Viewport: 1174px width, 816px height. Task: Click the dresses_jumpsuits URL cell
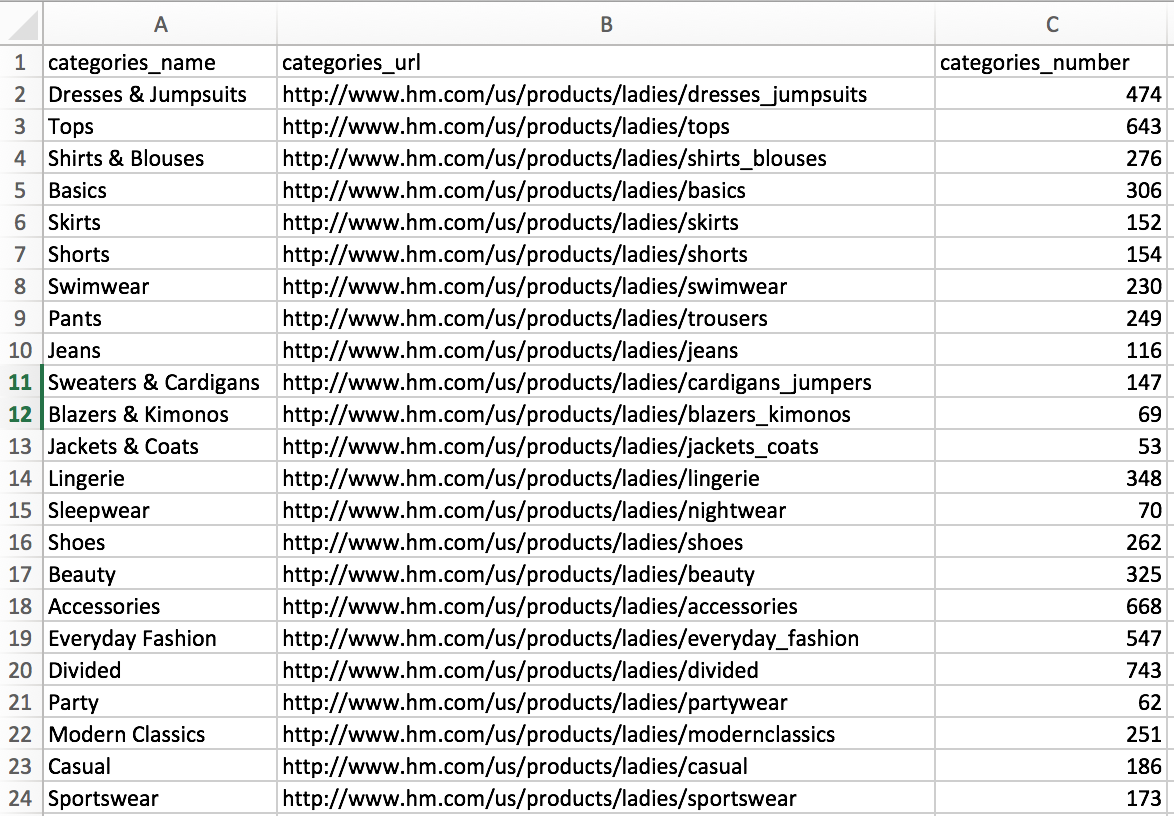606,94
